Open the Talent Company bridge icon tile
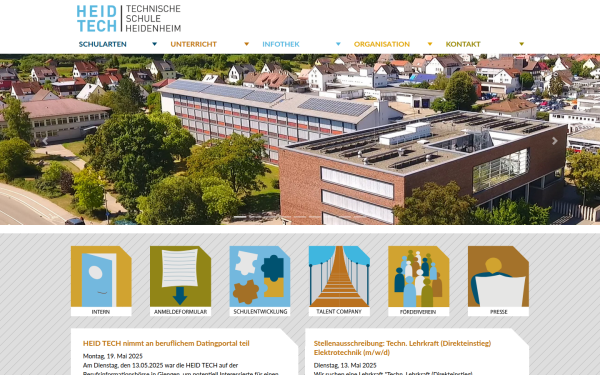This screenshot has width=600, height=375. (x=339, y=276)
